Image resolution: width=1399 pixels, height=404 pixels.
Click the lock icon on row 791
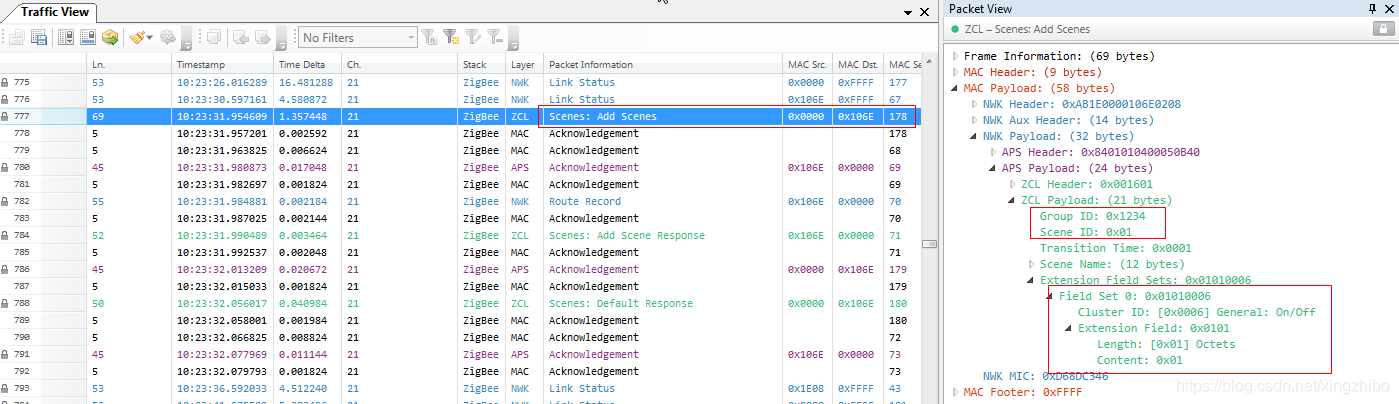[5, 354]
